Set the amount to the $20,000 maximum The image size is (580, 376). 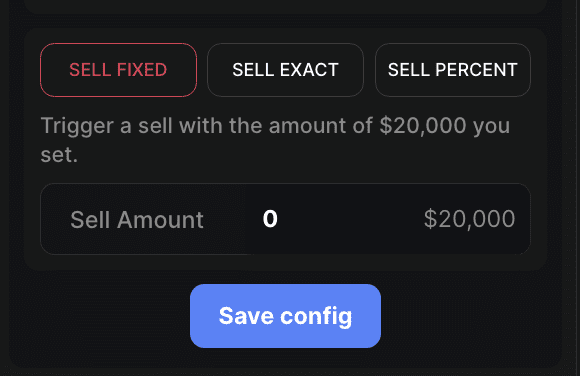pyautogui.click(x=469, y=219)
